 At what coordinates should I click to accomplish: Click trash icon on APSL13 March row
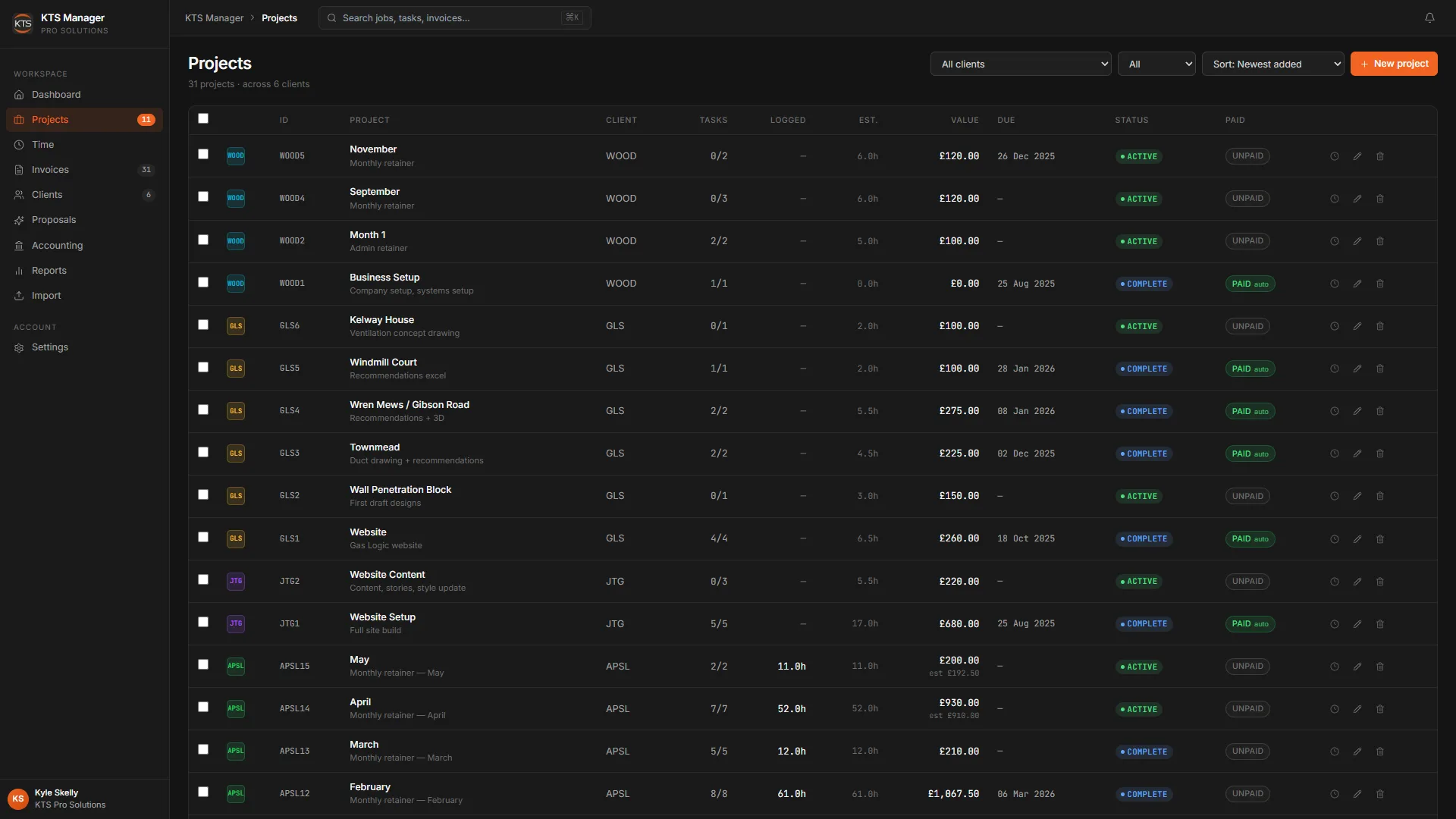click(x=1380, y=752)
